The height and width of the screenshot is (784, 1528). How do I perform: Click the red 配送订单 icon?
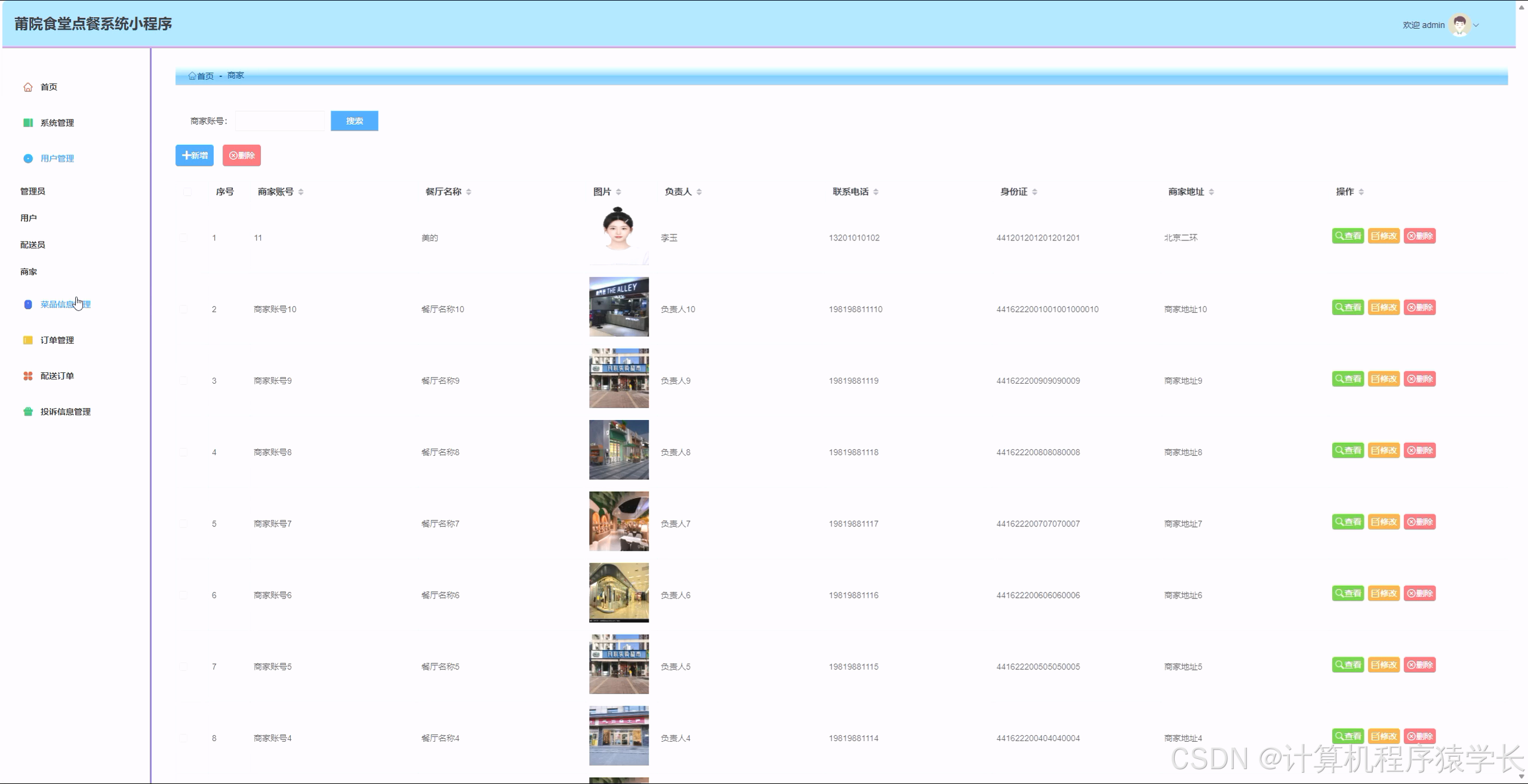click(x=28, y=376)
